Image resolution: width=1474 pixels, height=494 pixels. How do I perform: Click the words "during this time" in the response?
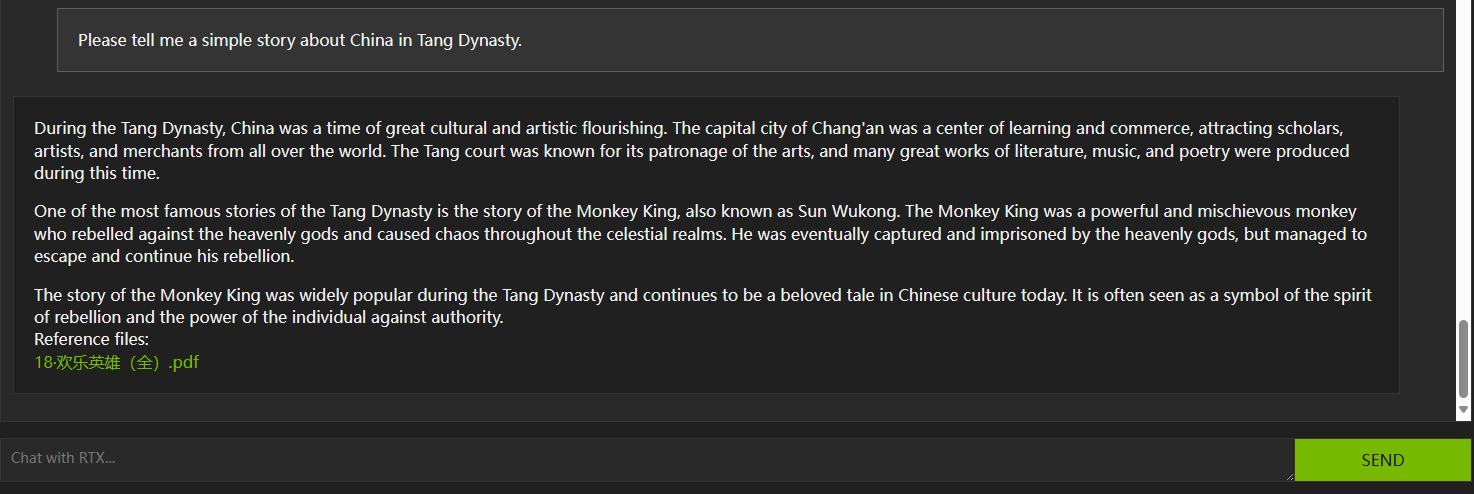[x=97, y=173]
